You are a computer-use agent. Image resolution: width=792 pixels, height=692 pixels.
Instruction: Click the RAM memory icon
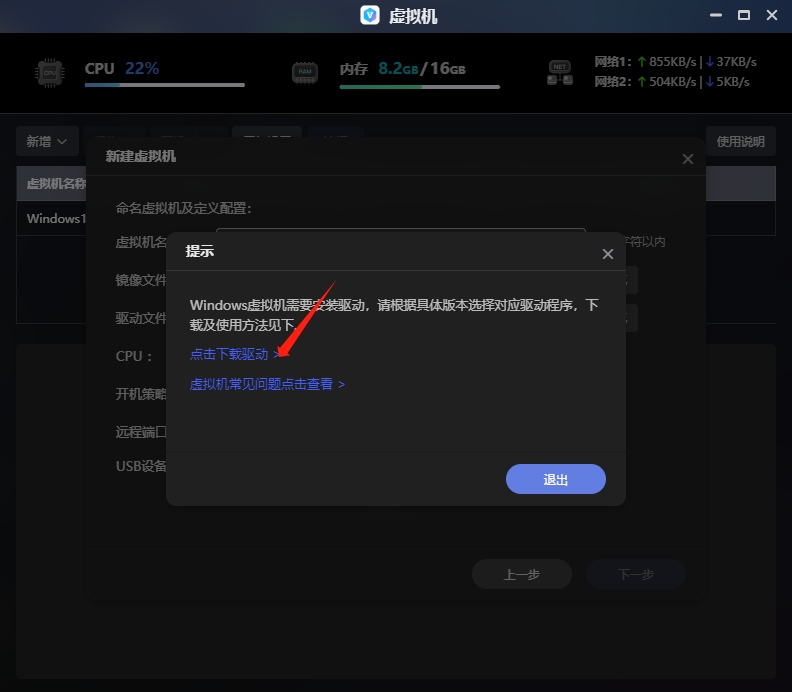tap(305, 73)
